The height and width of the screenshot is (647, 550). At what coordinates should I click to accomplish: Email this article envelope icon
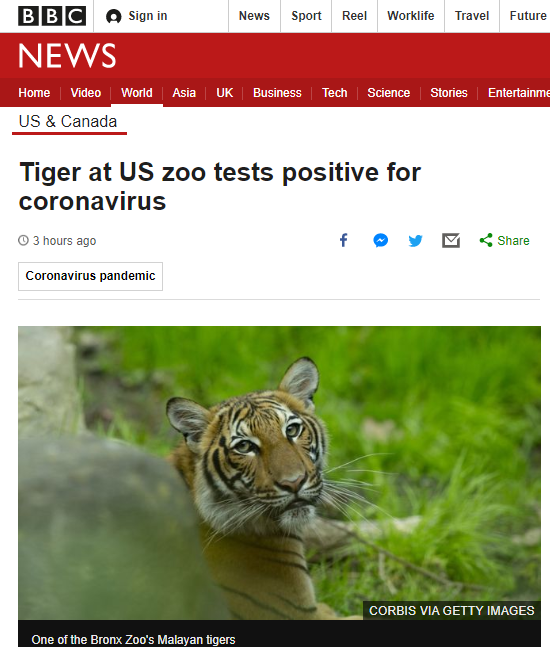click(x=451, y=240)
